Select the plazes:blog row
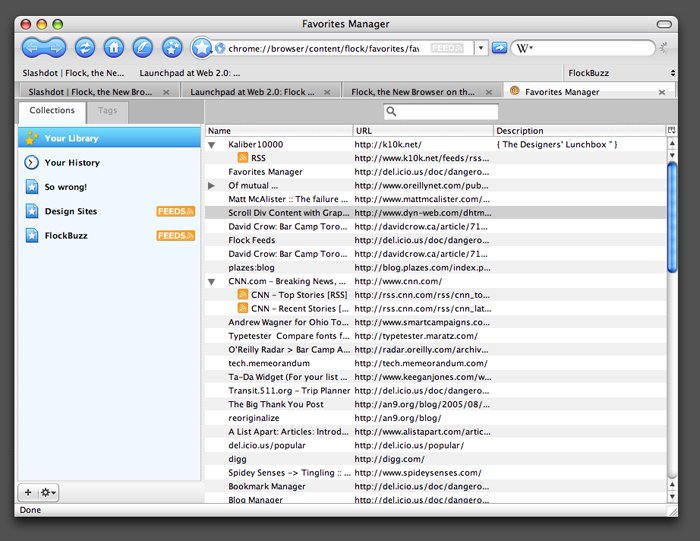This screenshot has width=700, height=541. click(x=435, y=268)
